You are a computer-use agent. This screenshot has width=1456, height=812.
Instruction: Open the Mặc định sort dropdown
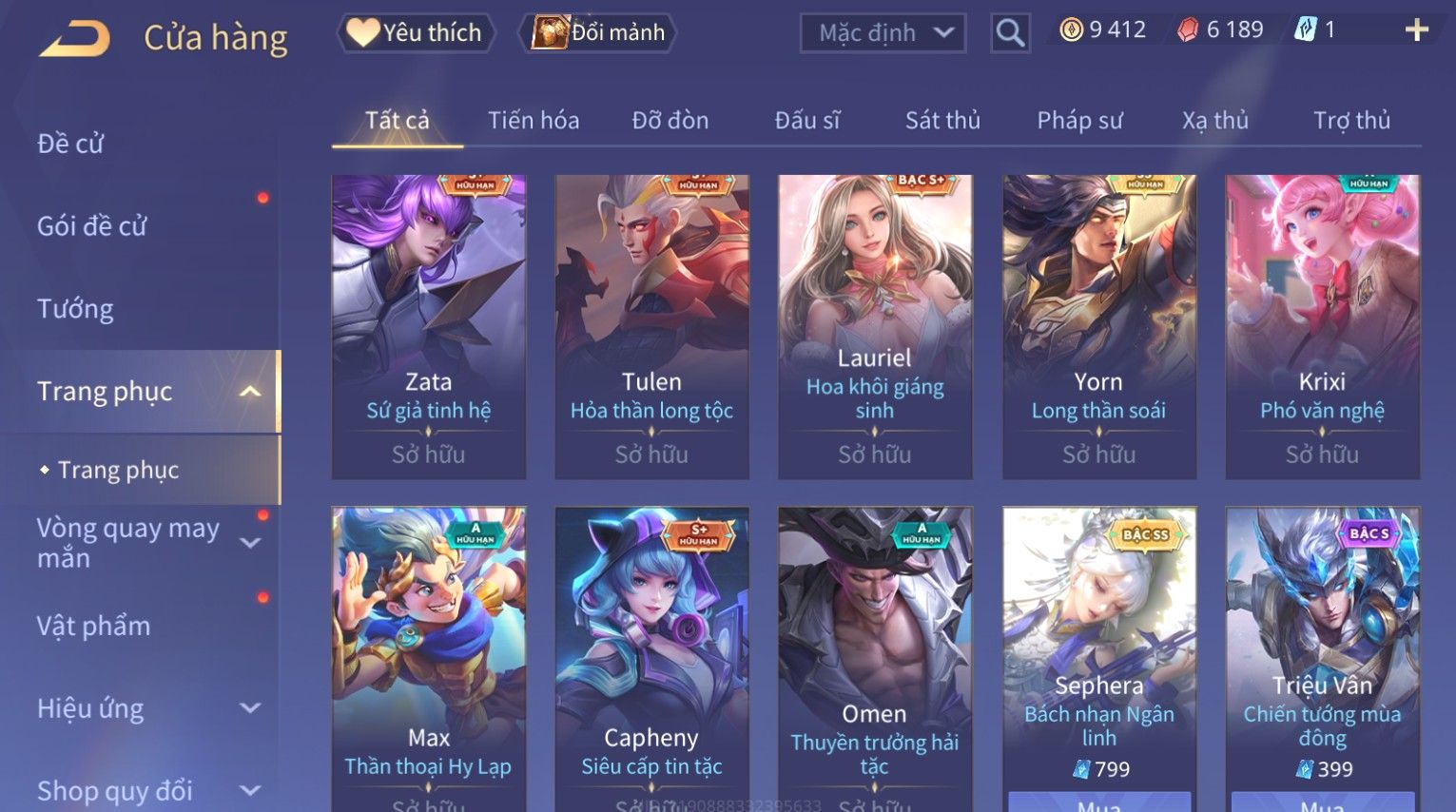(x=883, y=33)
